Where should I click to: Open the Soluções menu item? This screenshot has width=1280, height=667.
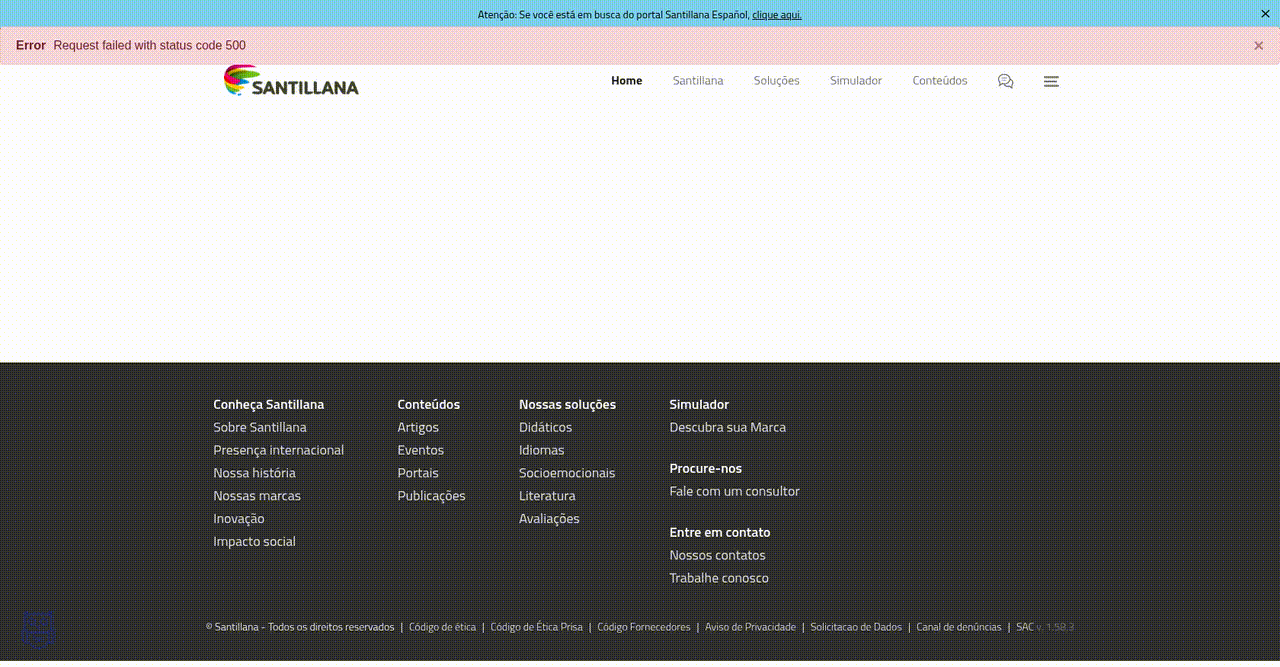tap(777, 81)
